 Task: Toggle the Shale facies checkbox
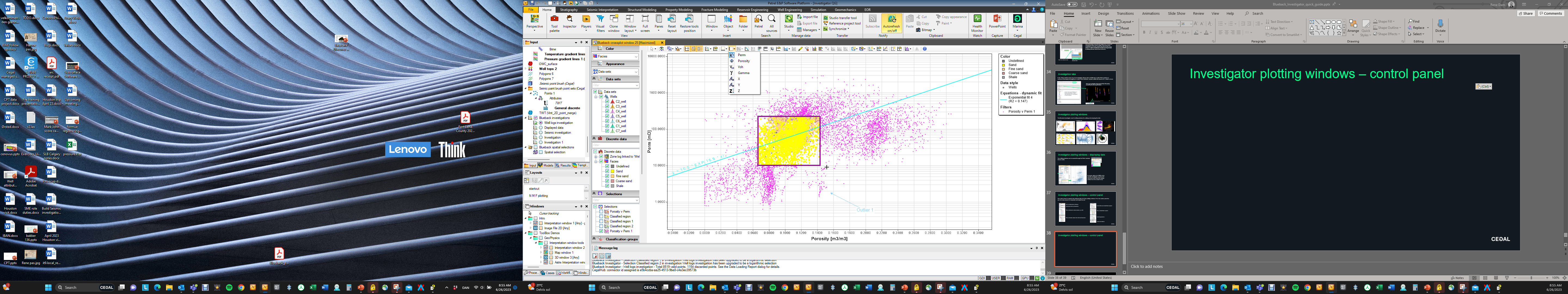coord(607,186)
